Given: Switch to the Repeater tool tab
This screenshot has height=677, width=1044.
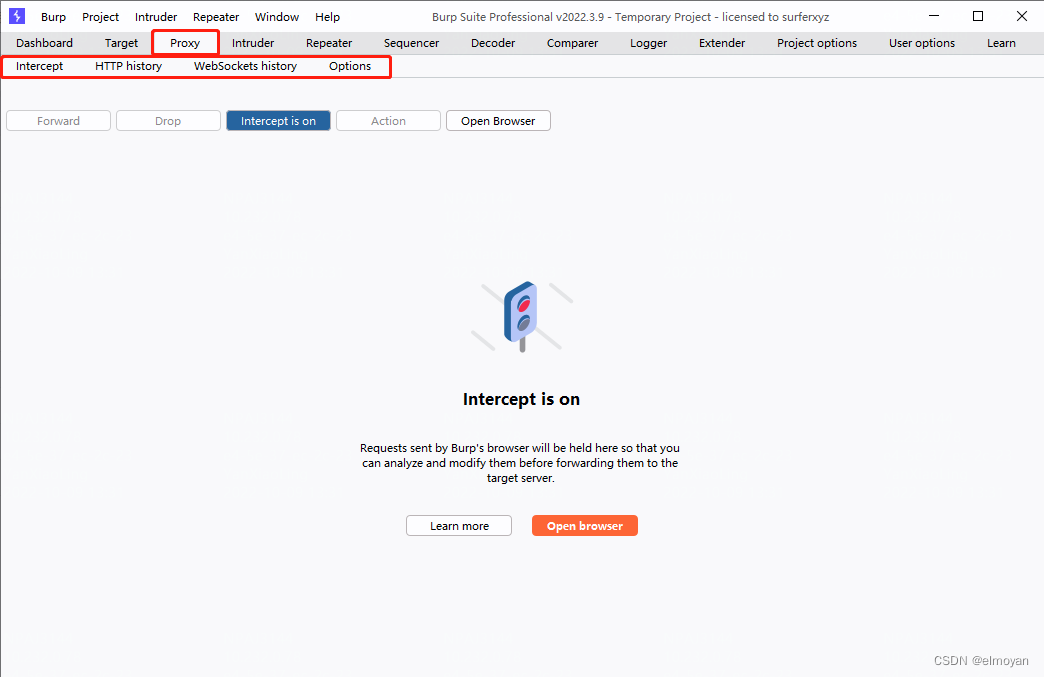Looking at the screenshot, I should [329, 43].
